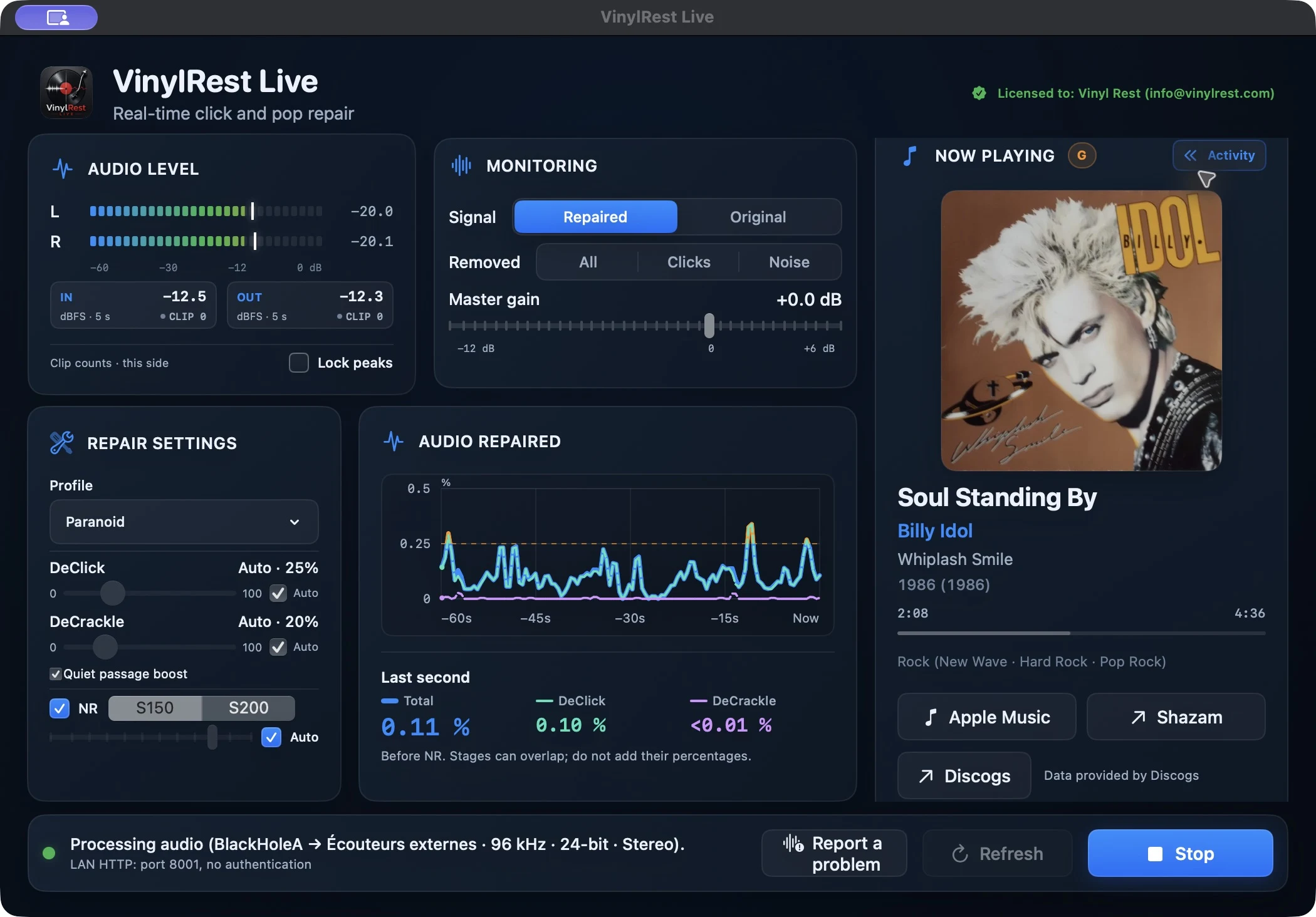
Task: Click the Monitoring waveform bars icon
Action: (461, 165)
